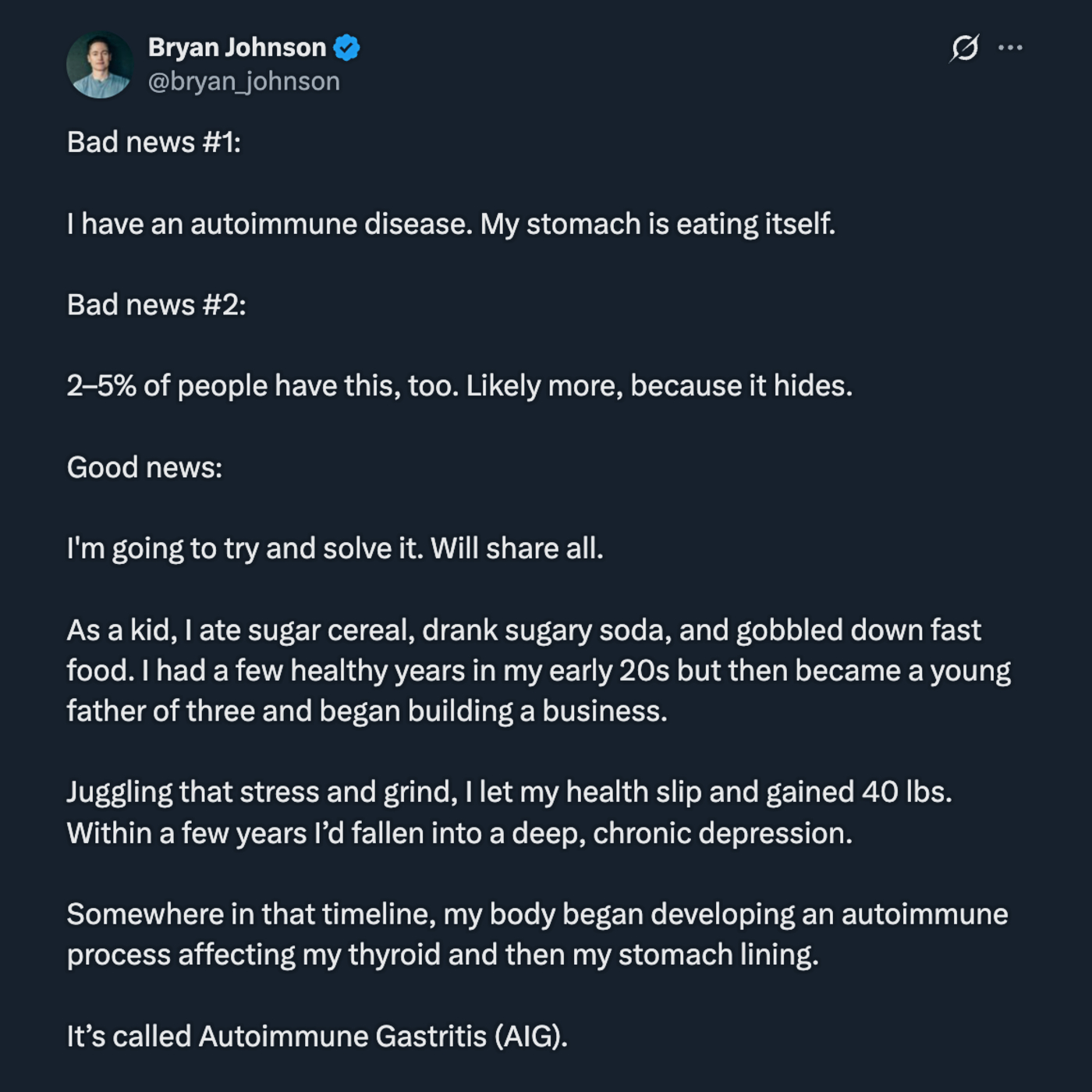The height and width of the screenshot is (1092, 1092).
Task: Click the blue verified checkmark badge
Action: click(x=346, y=48)
